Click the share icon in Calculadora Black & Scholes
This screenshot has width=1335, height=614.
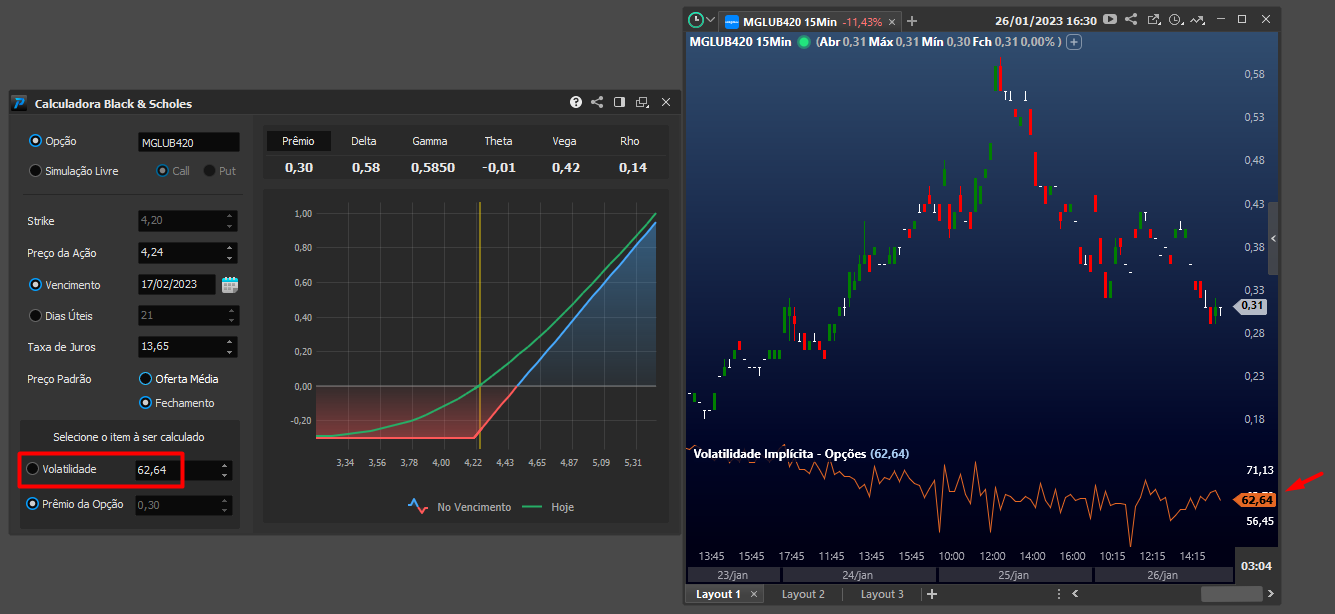point(597,102)
